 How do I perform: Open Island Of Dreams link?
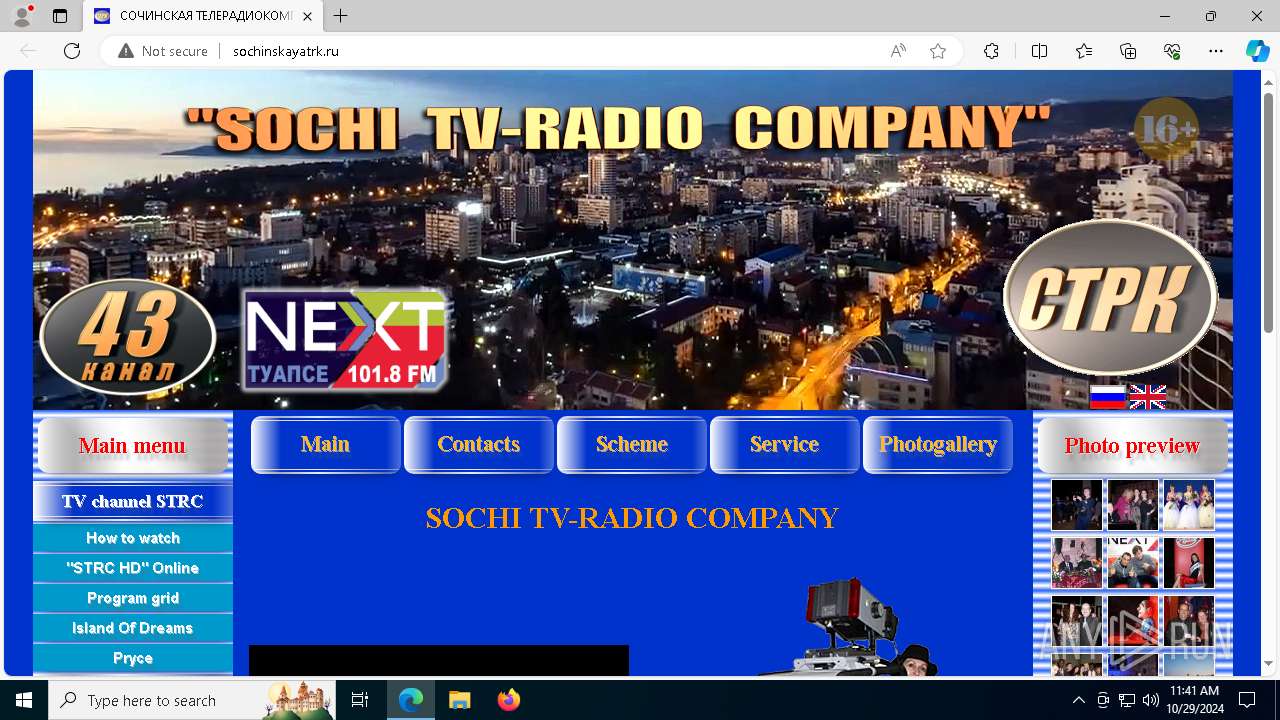[x=133, y=628]
